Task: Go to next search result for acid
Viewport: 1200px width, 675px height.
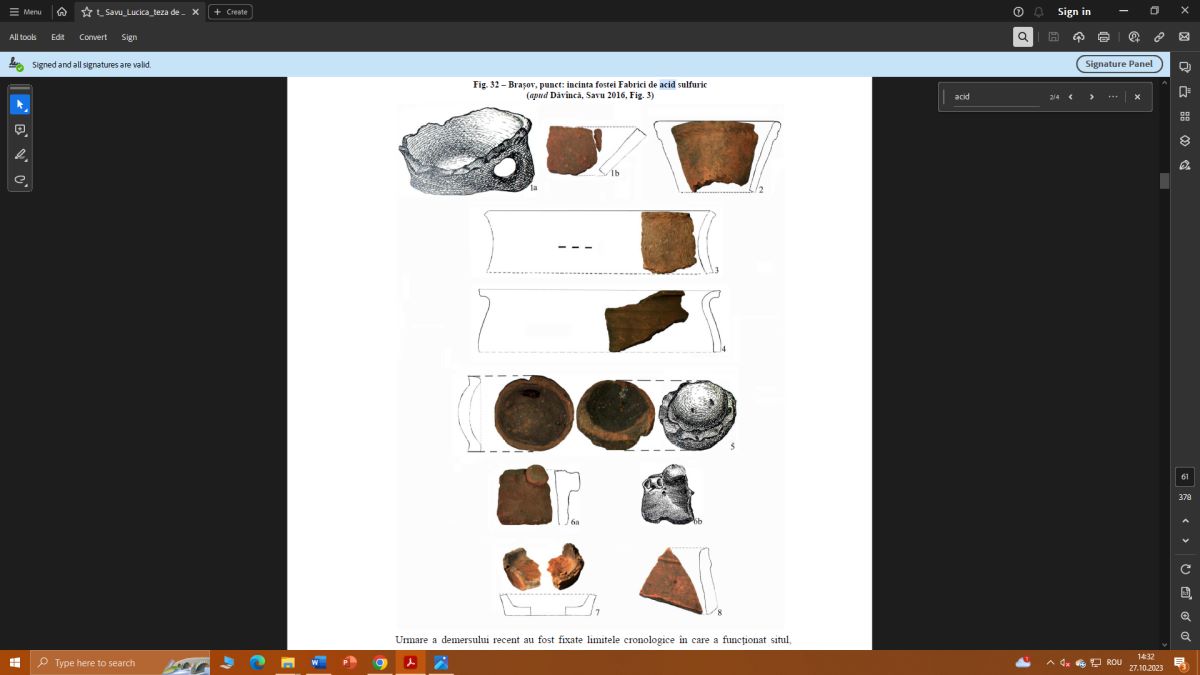Action: (x=1091, y=97)
